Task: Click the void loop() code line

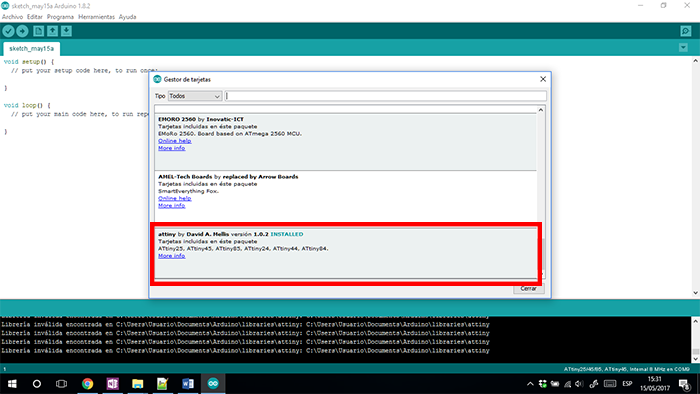Action: pos(27,106)
